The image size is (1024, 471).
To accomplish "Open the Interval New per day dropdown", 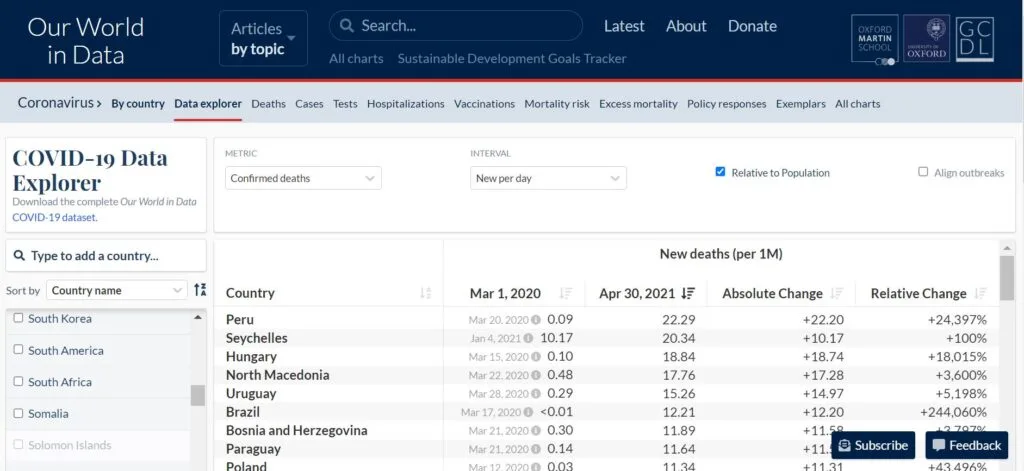I will (x=548, y=178).
